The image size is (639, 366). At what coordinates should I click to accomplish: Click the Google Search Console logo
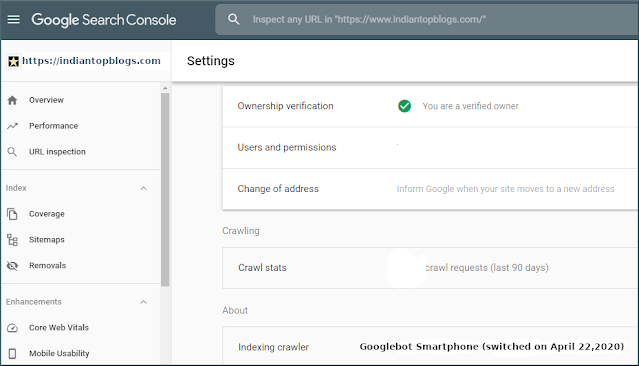pos(104,20)
